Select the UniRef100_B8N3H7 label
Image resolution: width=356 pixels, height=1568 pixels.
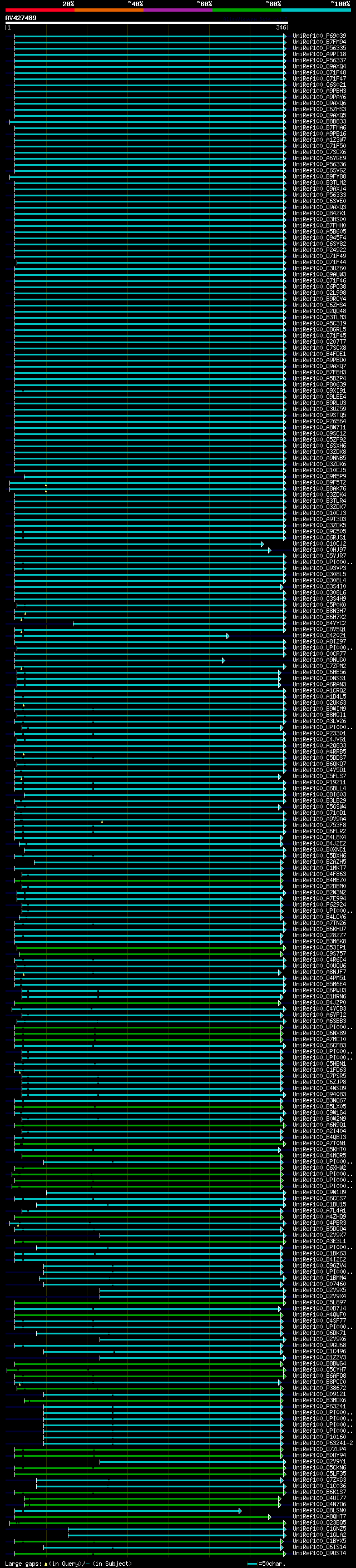319,611
